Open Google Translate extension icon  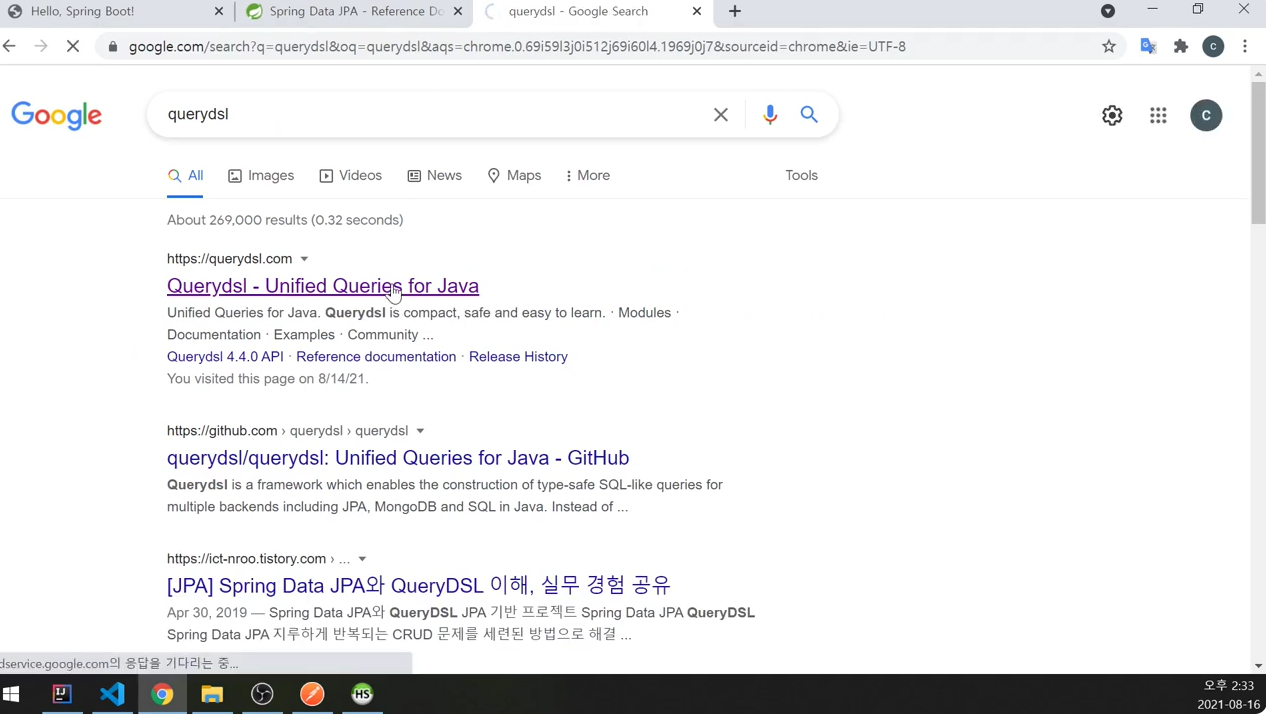(x=1148, y=46)
